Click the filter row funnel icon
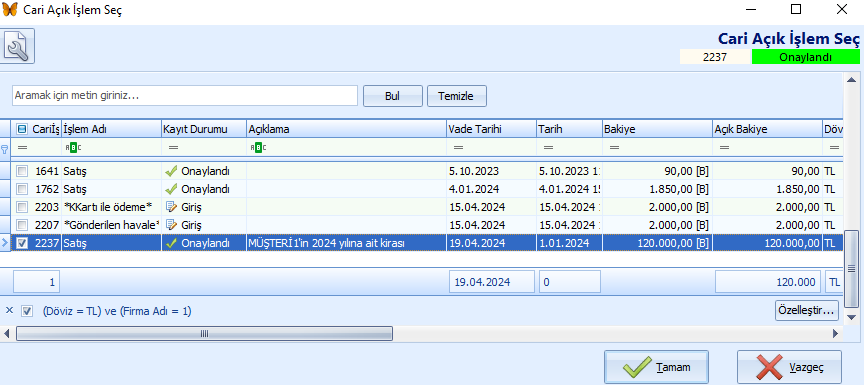The height and width of the screenshot is (385, 864). [5, 148]
